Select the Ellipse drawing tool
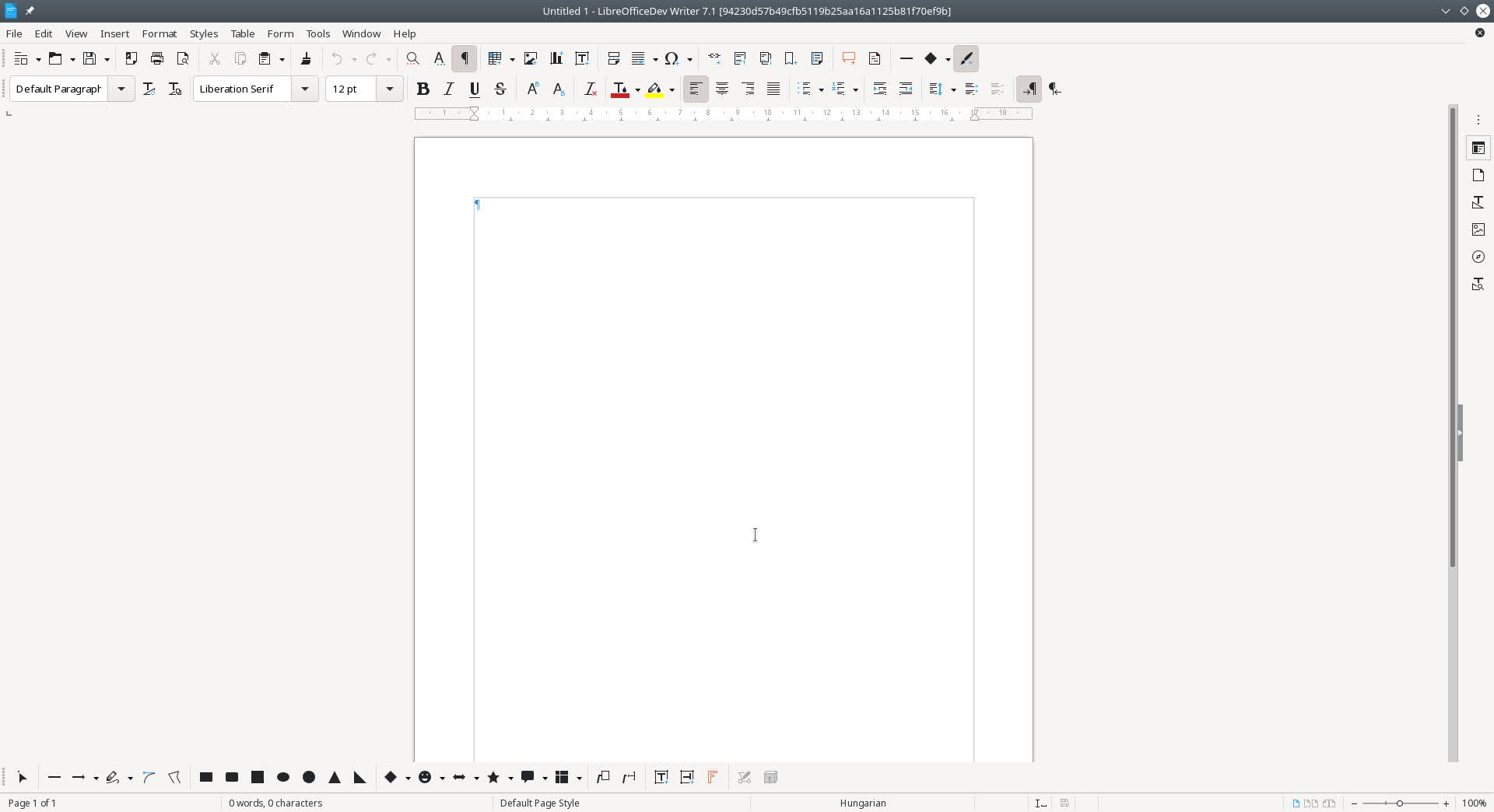The width and height of the screenshot is (1494, 812). pos(283,777)
